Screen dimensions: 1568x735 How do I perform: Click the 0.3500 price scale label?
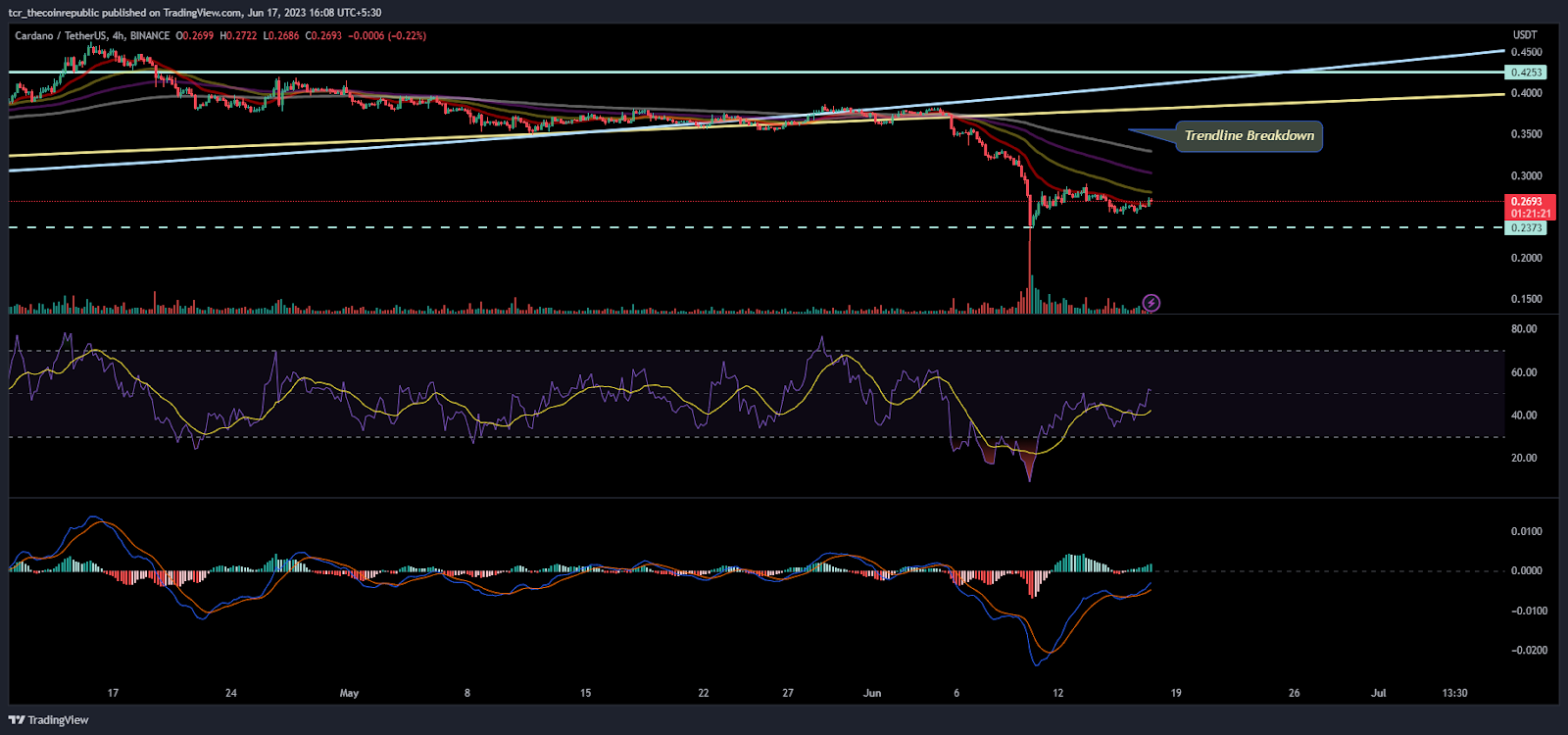1526,134
